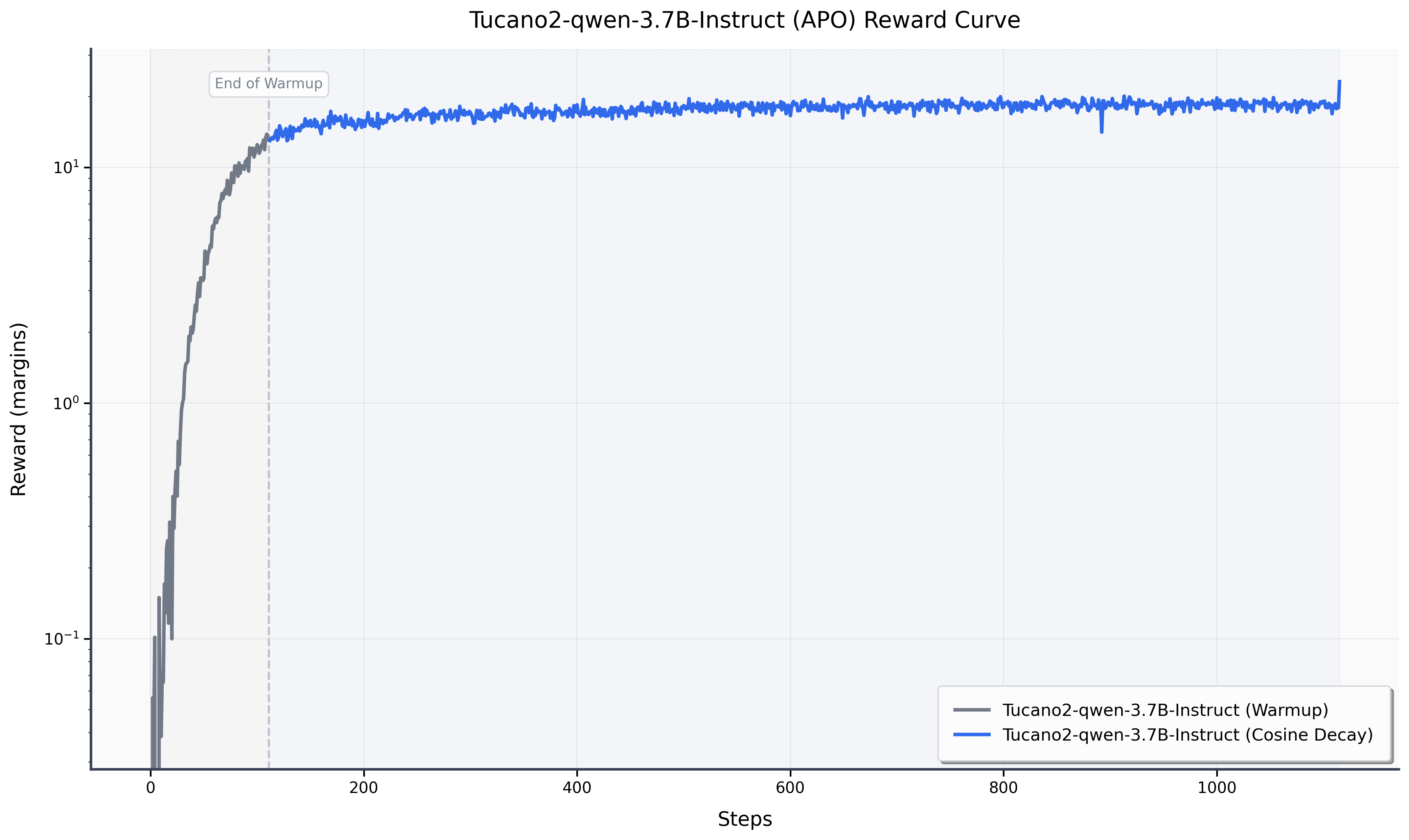
Task: Click the x-axis tick label '600'
Action: click(x=790, y=788)
